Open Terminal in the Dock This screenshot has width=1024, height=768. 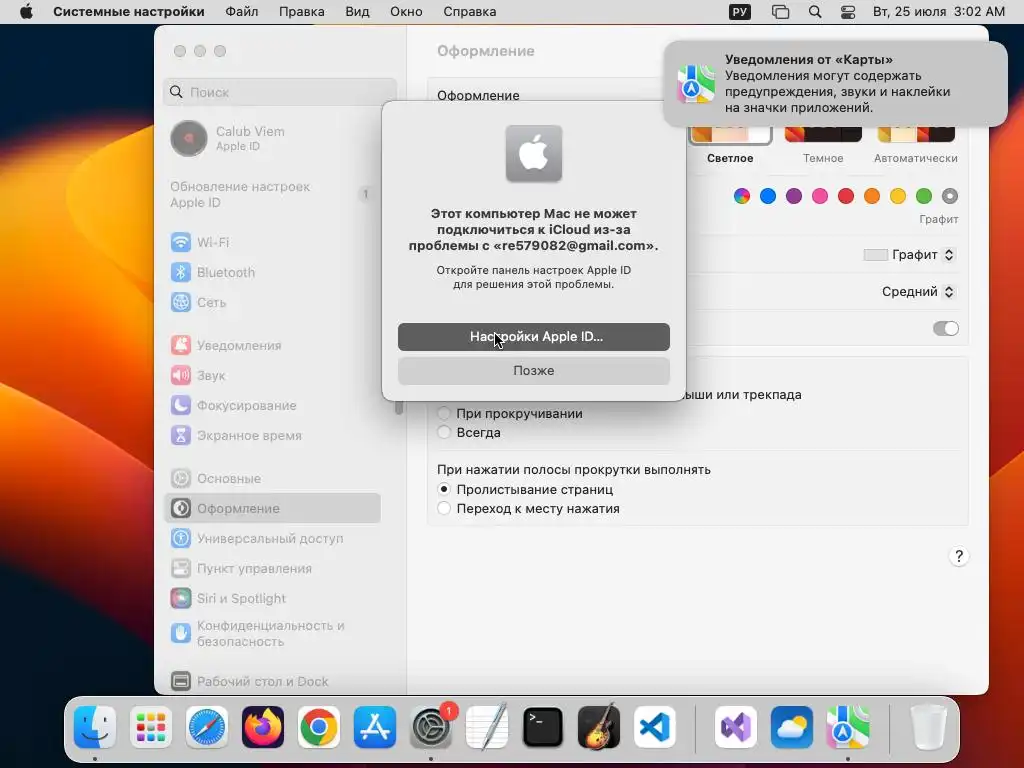tap(543, 727)
